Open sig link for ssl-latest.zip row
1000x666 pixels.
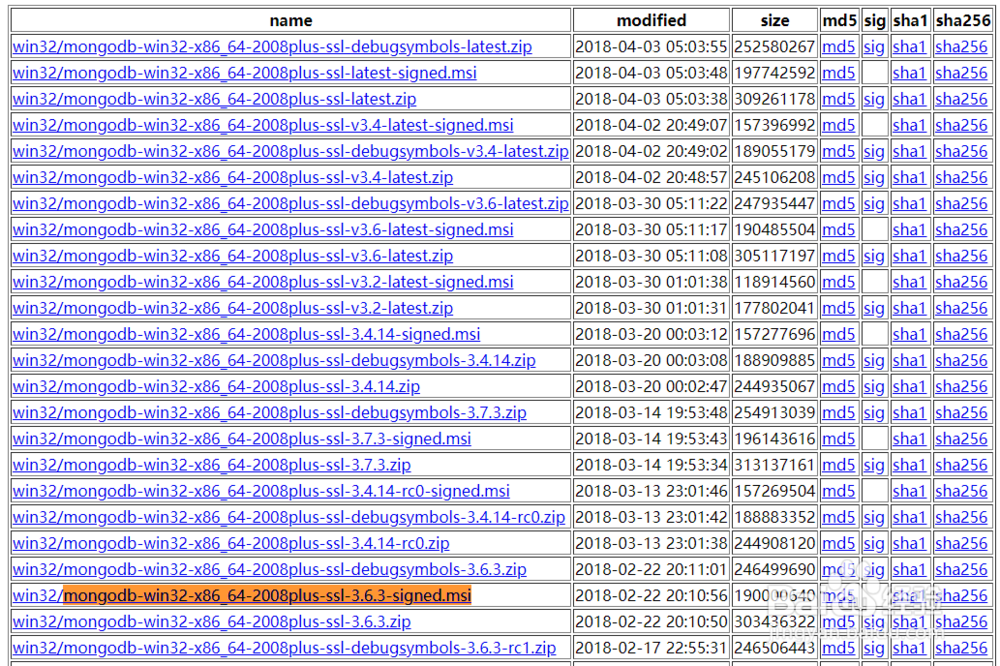(874, 99)
